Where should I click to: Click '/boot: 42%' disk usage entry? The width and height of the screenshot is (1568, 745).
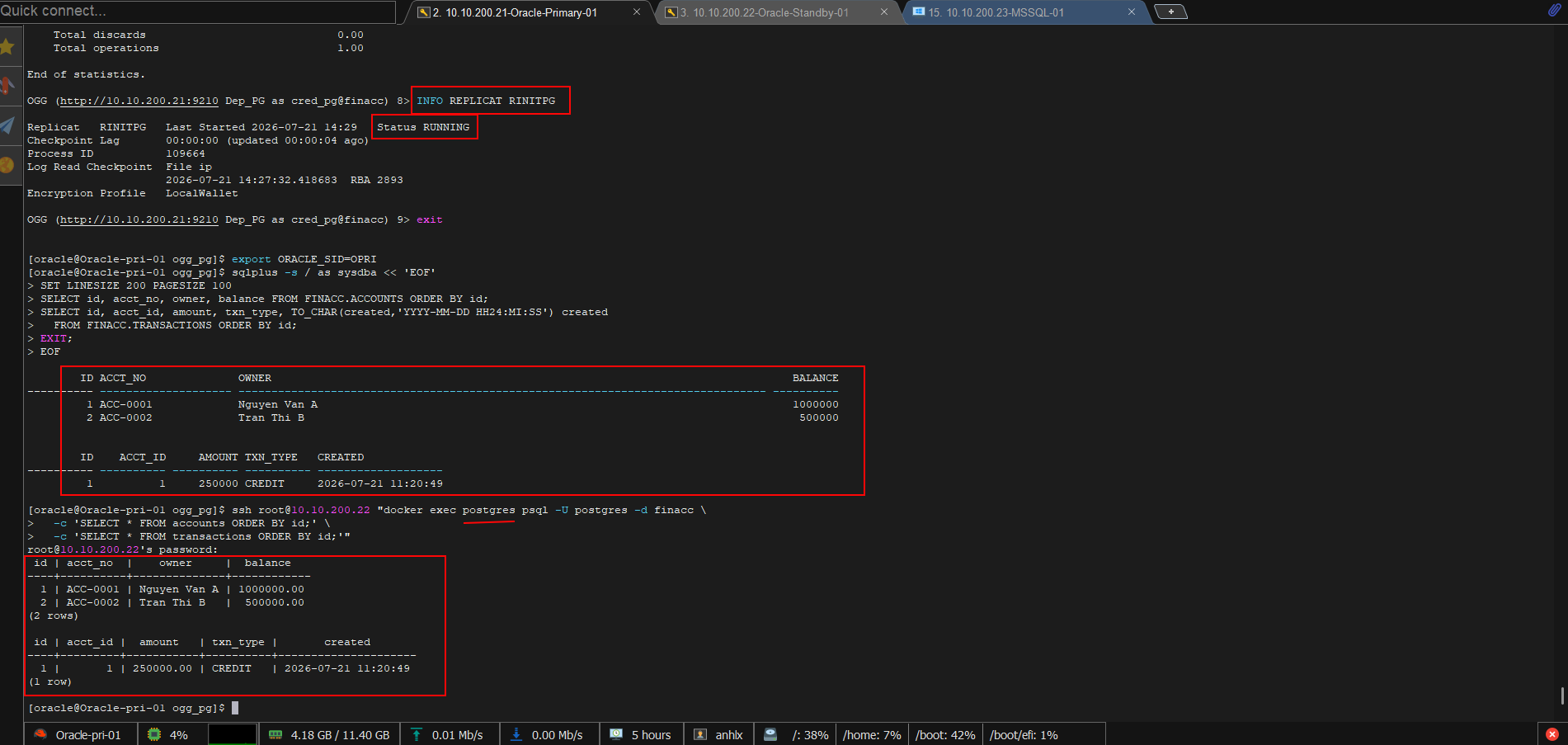coord(945,735)
